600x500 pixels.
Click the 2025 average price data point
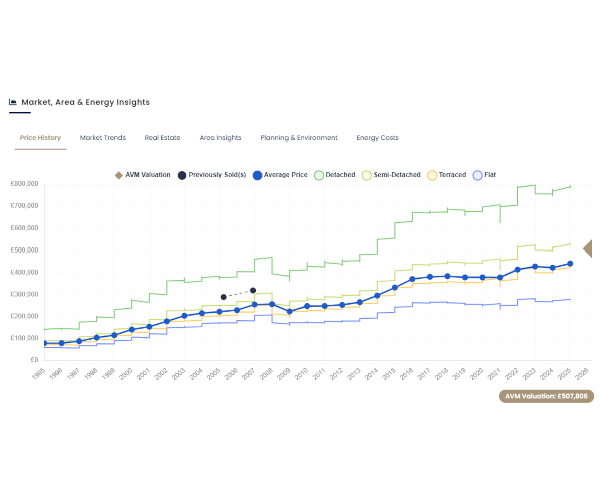(x=570, y=264)
